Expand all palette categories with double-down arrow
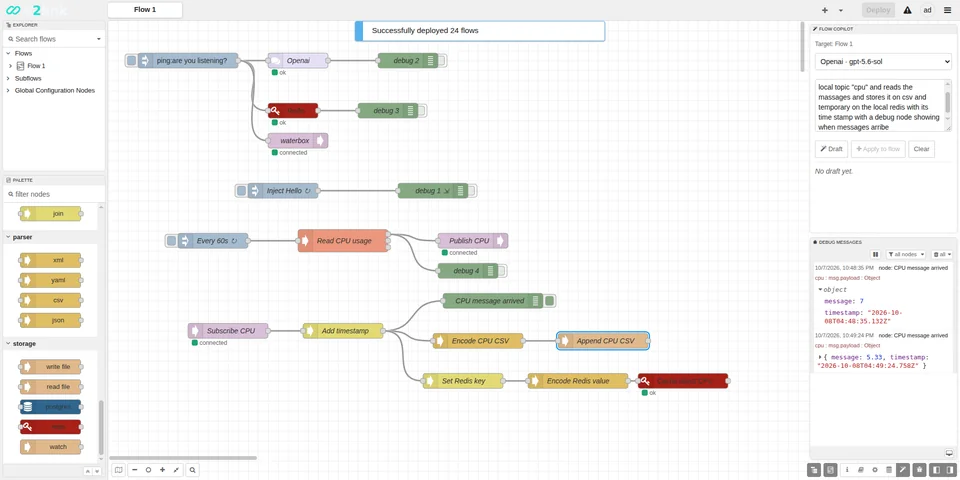 click(96, 471)
